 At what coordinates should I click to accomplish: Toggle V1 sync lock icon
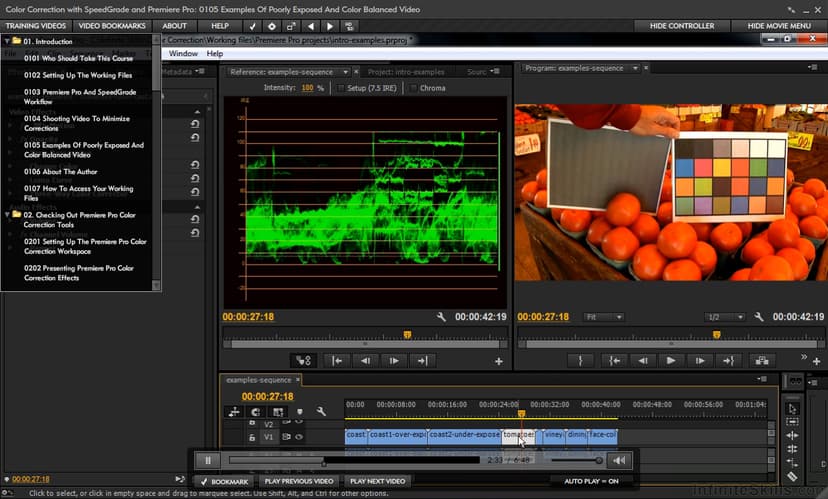pyautogui.click(x=286, y=437)
